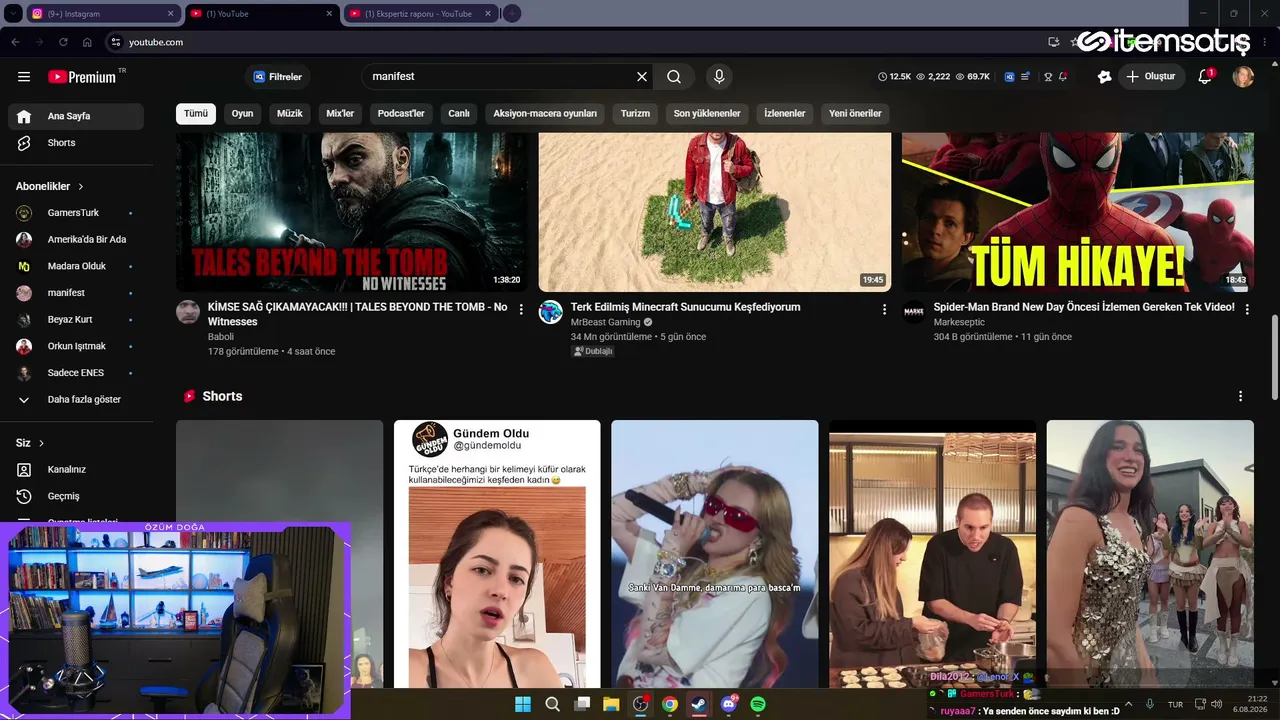Play the Tales Beyond the Tomb thumbnail
Image resolution: width=1280 pixels, height=720 pixels.
click(x=352, y=212)
